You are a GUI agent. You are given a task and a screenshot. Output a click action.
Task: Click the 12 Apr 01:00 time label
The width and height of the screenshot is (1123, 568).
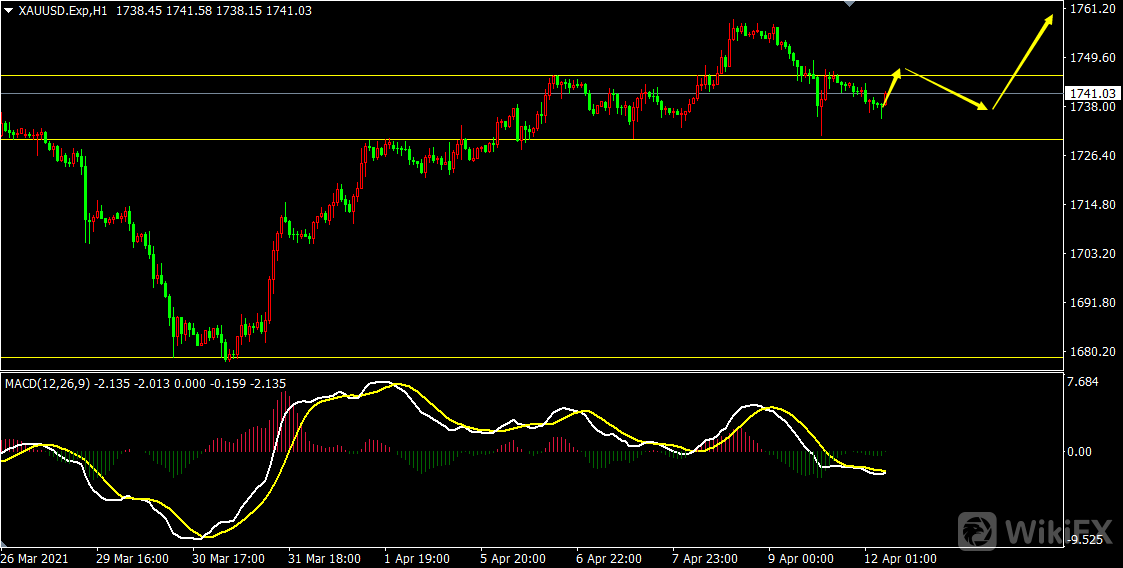(901, 558)
